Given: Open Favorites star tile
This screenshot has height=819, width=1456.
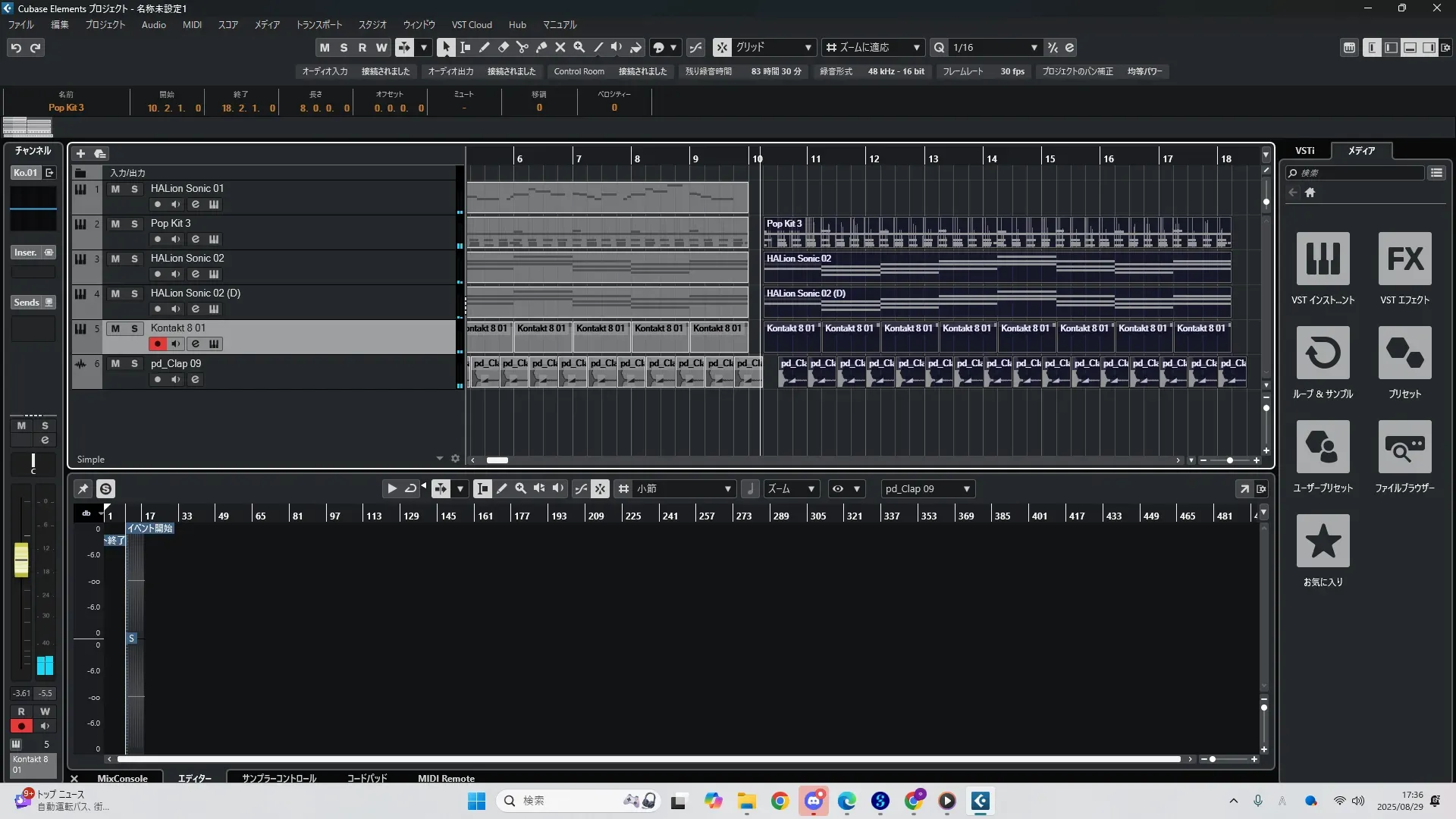Looking at the screenshot, I should 1323,541.
